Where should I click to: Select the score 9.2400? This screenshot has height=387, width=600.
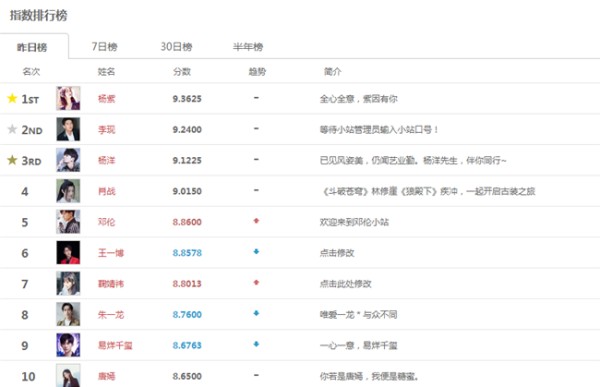[x=187, y=130]
